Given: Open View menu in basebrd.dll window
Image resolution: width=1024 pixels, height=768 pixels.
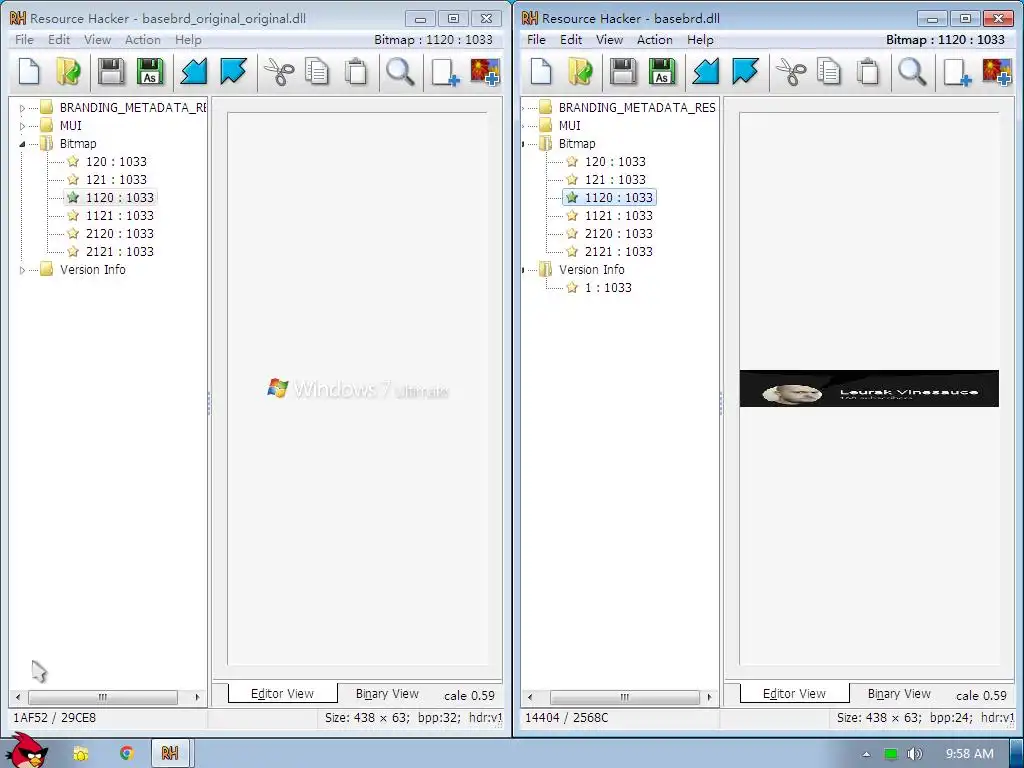Looking at the screenshot, I should click(x=609, y=40).
